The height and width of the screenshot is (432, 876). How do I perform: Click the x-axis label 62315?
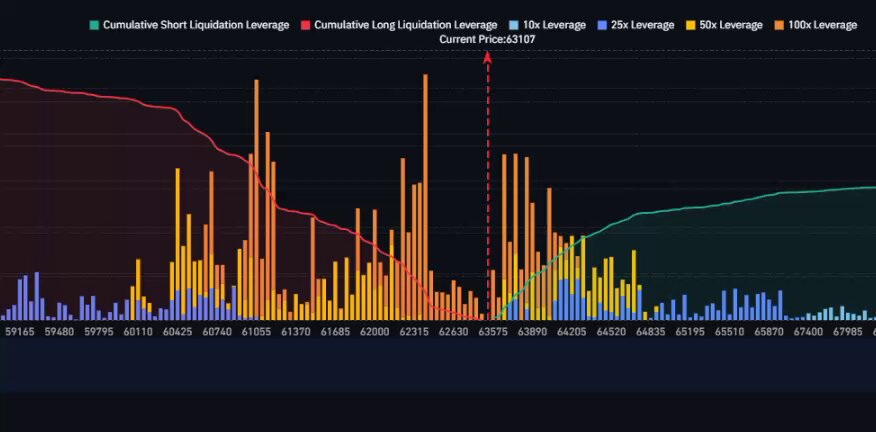pos(414,331)
